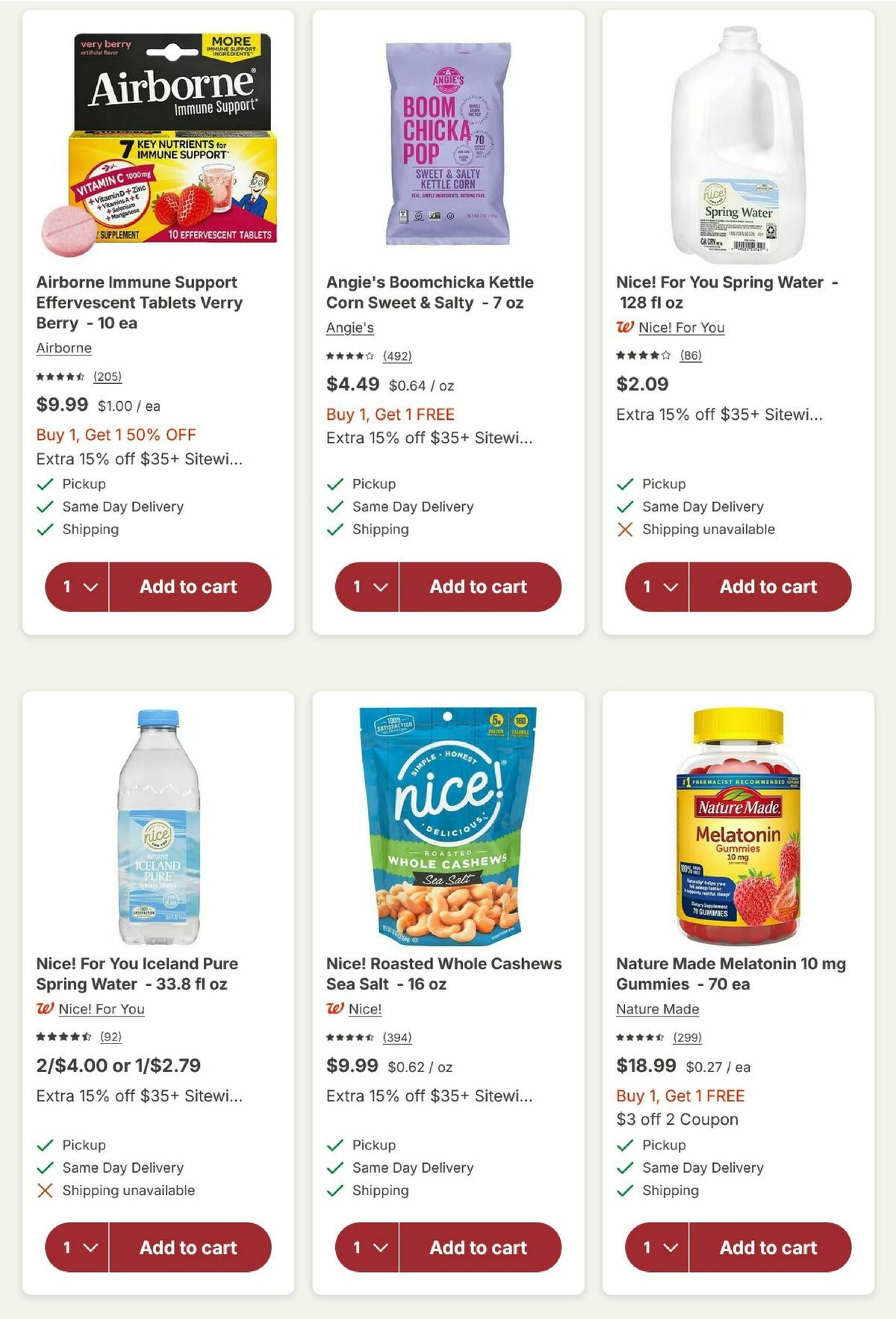The image size is (896, 1319).
Task: Click the Walgreens W logo on Iceland Pure card
Action: [46, 1010]
